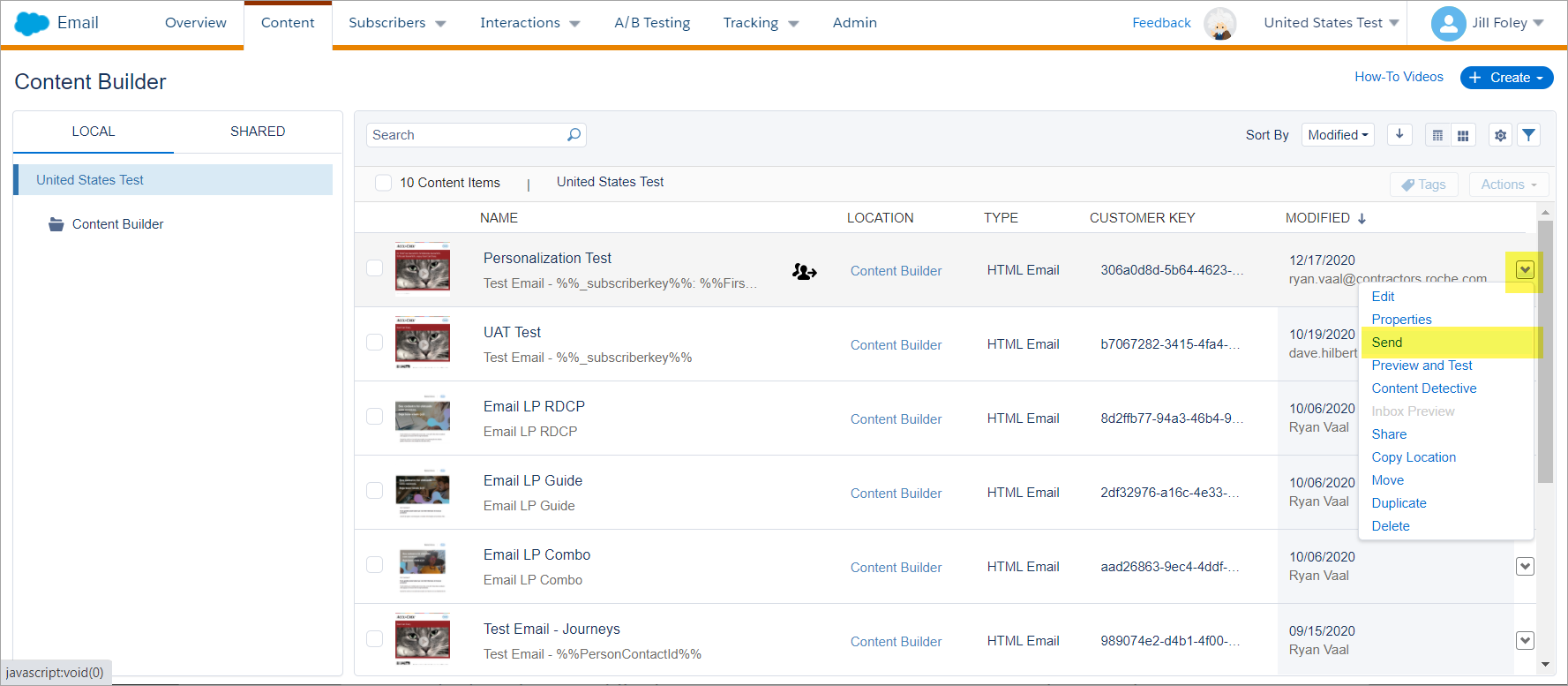
Task: Choose Move from context menu
Action: (1387, 480)
